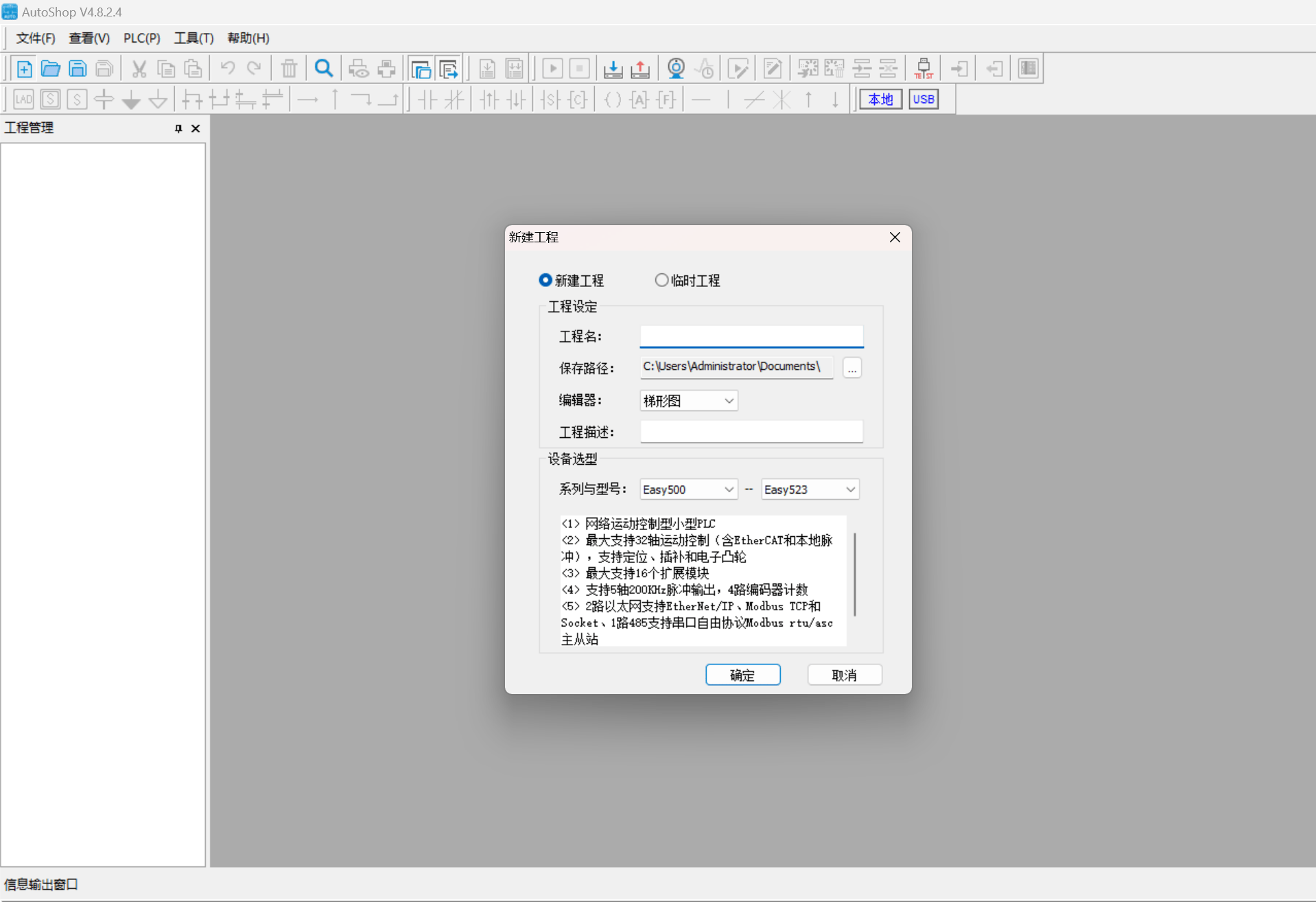Open the 查看(V) menu
Image resolution: width=1316 pixels, height=902 pixels.
[x=89, y=38]
